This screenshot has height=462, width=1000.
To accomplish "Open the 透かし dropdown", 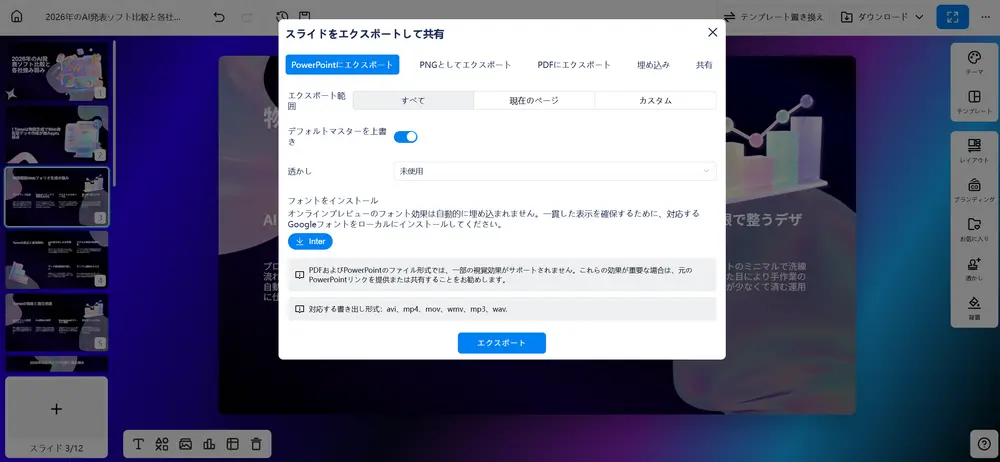I will pos(555,171).
